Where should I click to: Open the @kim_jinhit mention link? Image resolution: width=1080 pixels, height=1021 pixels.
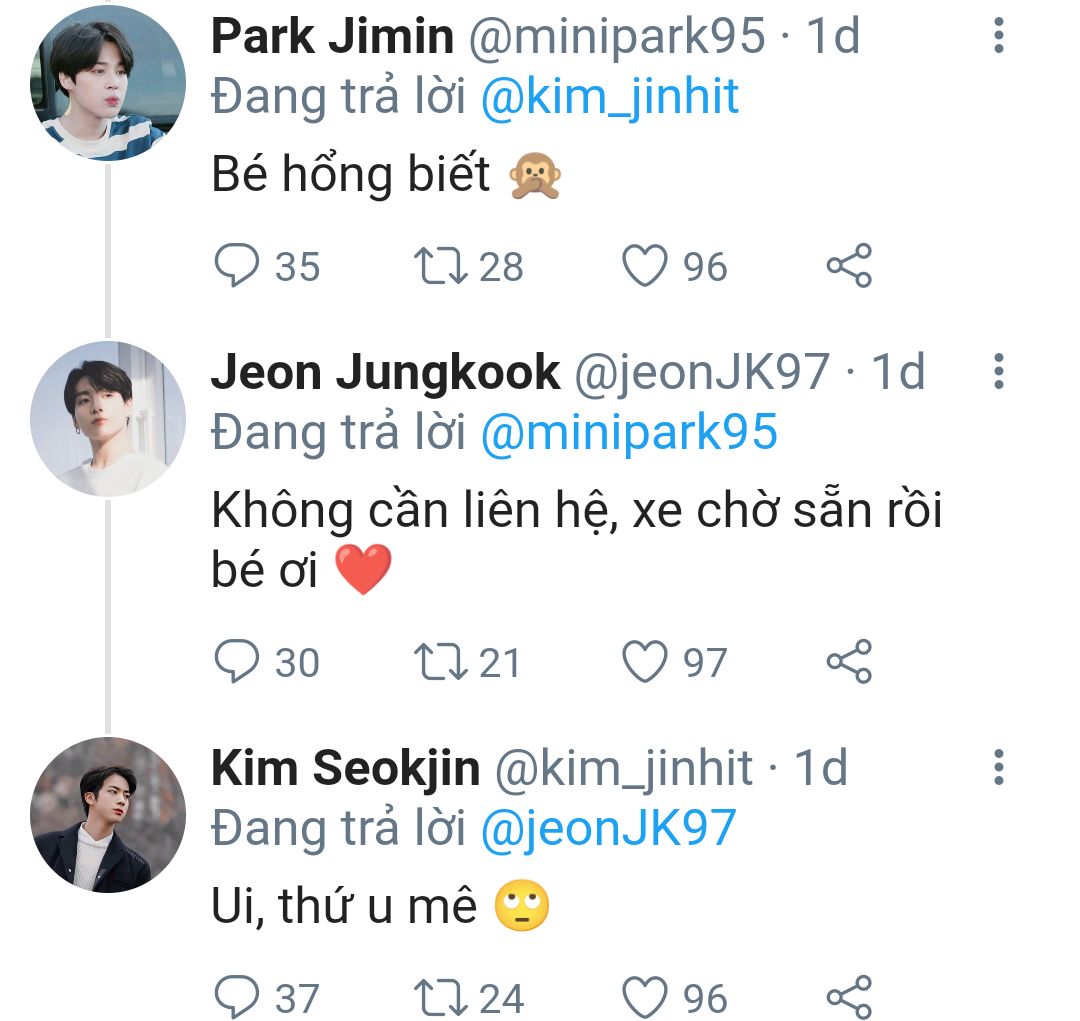tap(610, 97)
